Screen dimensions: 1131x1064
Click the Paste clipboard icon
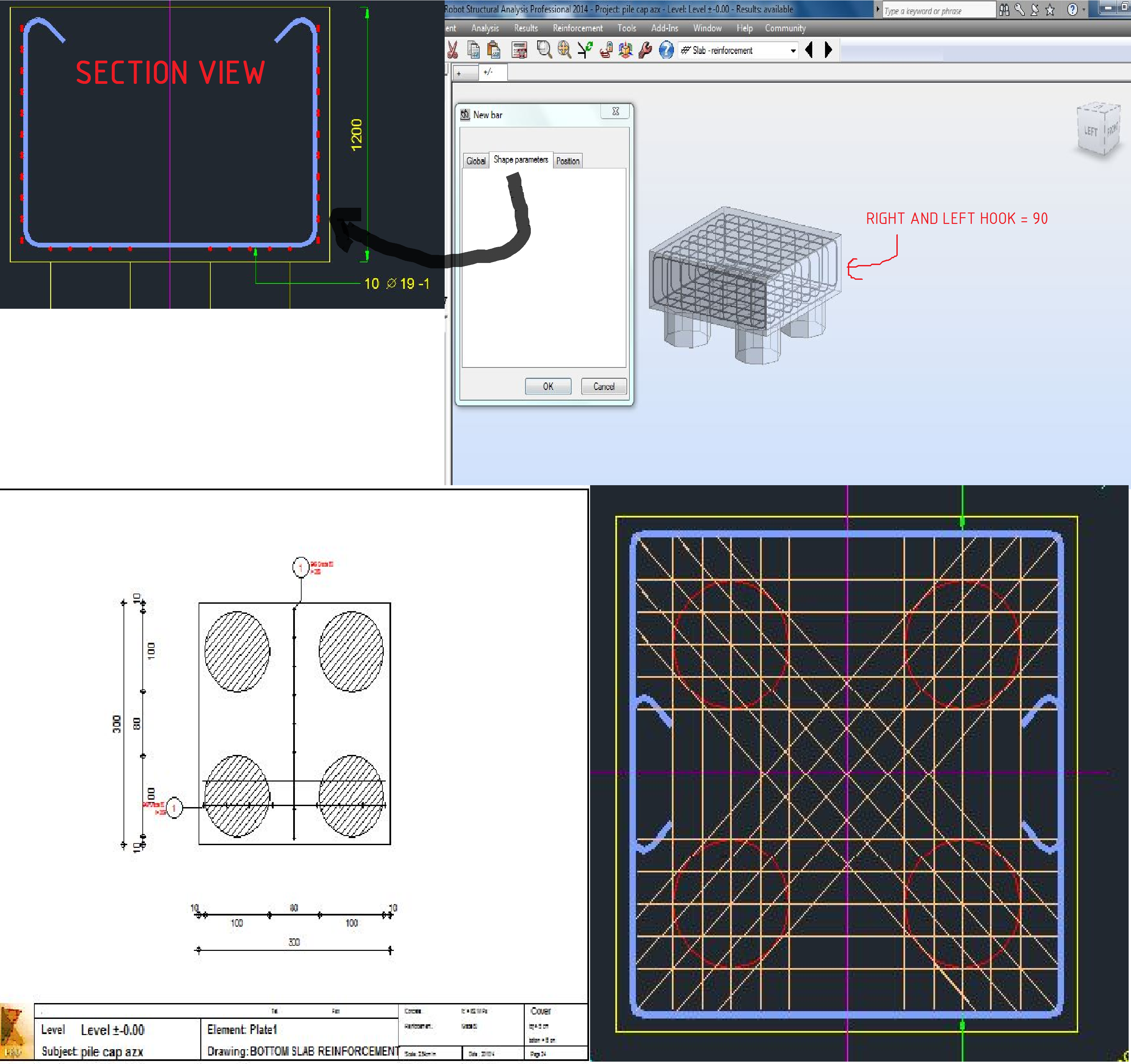coord(494,50)
